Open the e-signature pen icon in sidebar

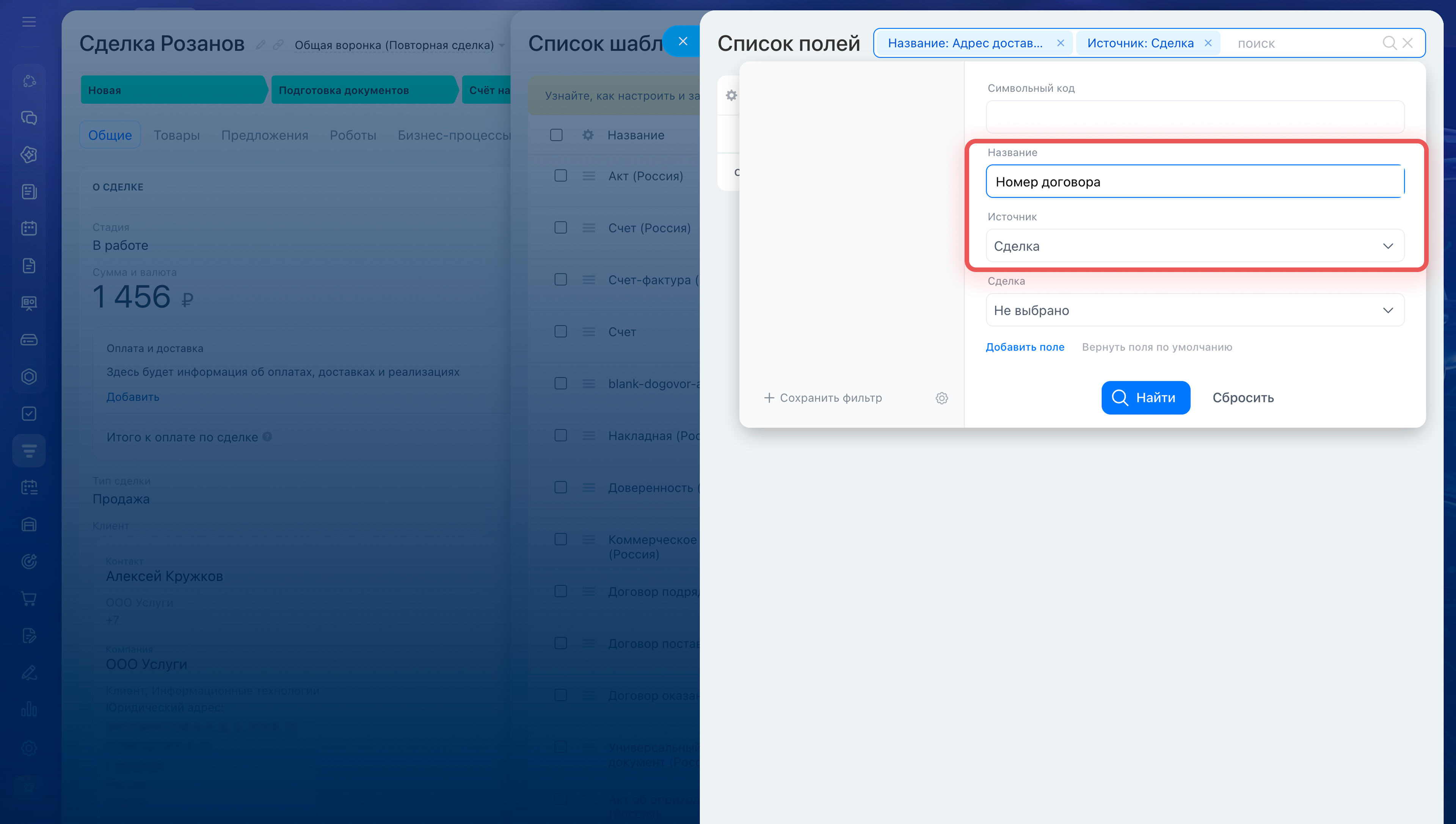coord(29,673)
